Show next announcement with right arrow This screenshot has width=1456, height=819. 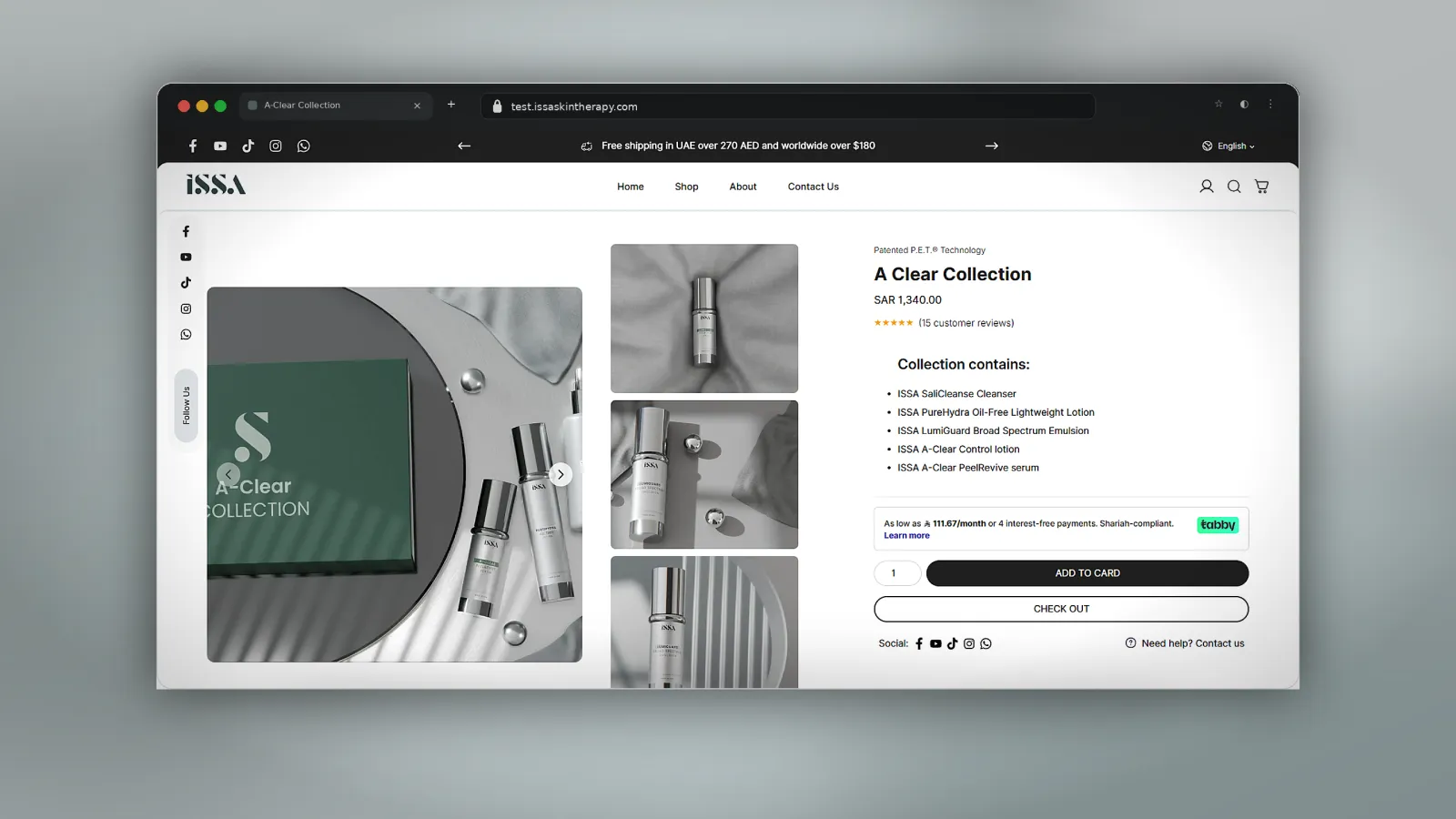pos(992,146)
